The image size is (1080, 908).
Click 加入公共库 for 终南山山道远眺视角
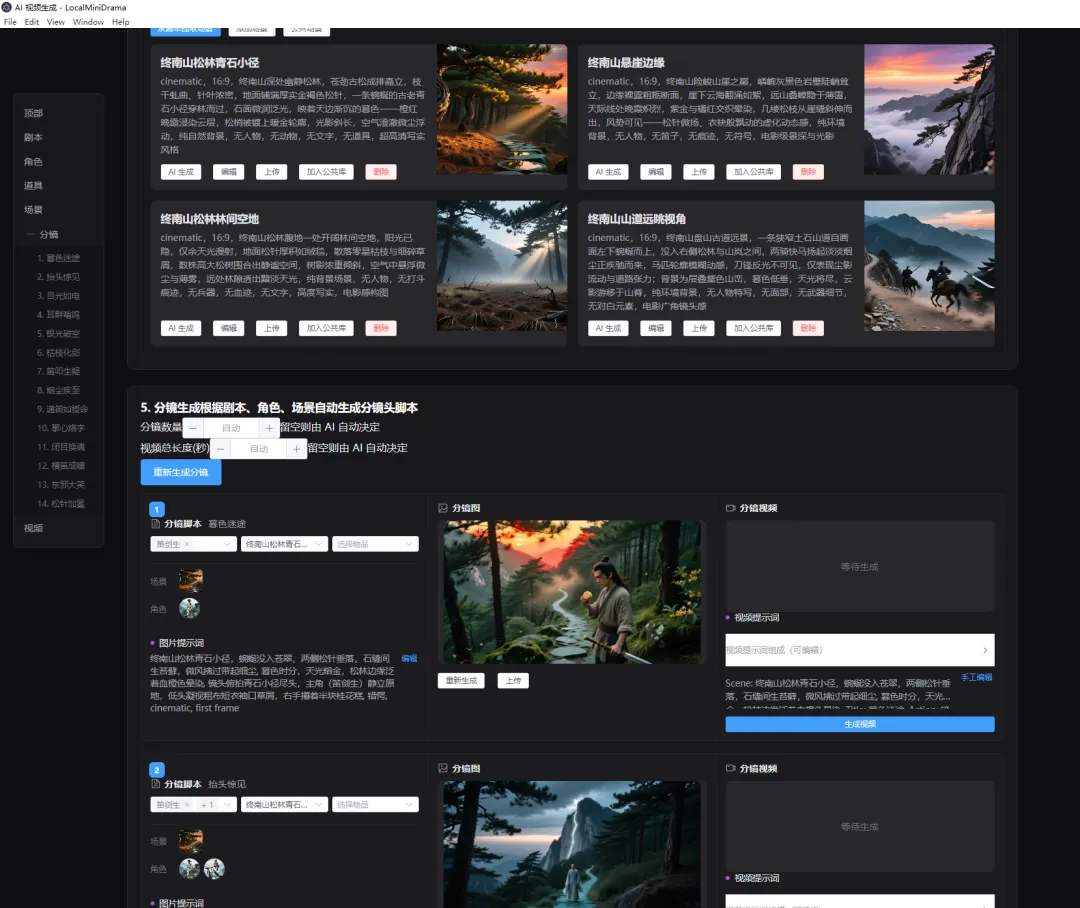[x=754, y=328]
